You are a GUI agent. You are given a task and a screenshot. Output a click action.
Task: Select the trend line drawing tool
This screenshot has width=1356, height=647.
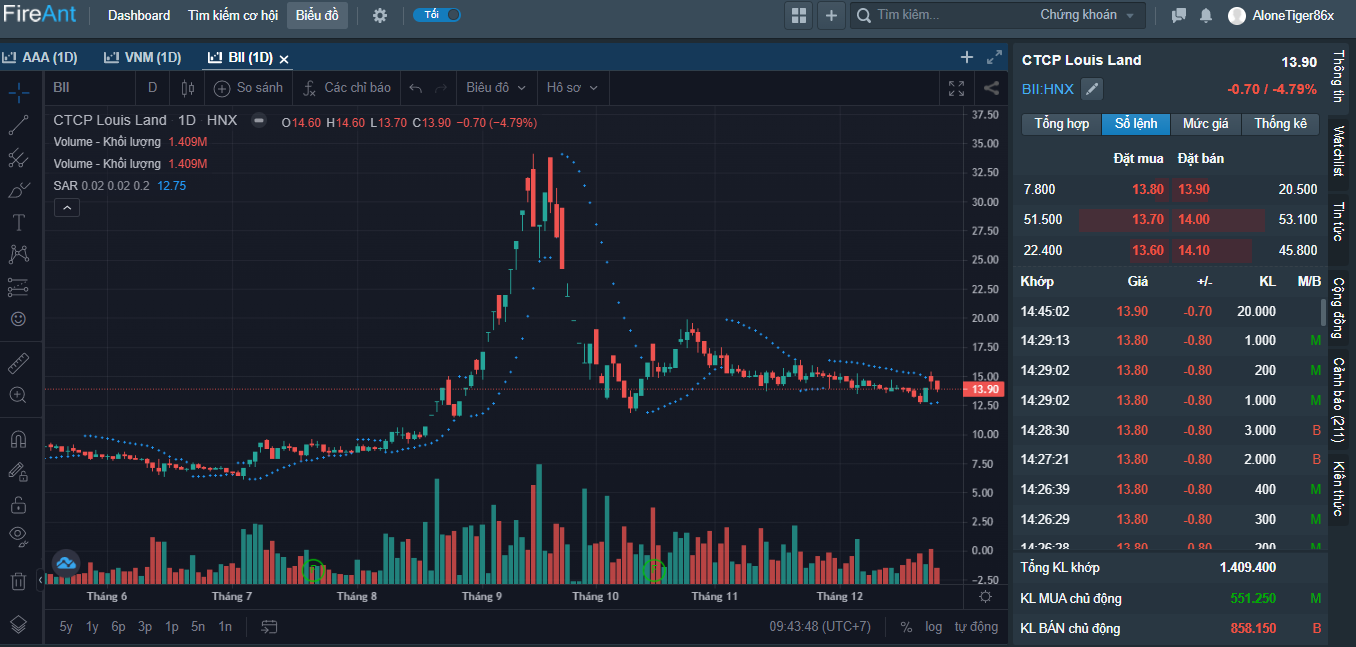click(x=18, y=125)
